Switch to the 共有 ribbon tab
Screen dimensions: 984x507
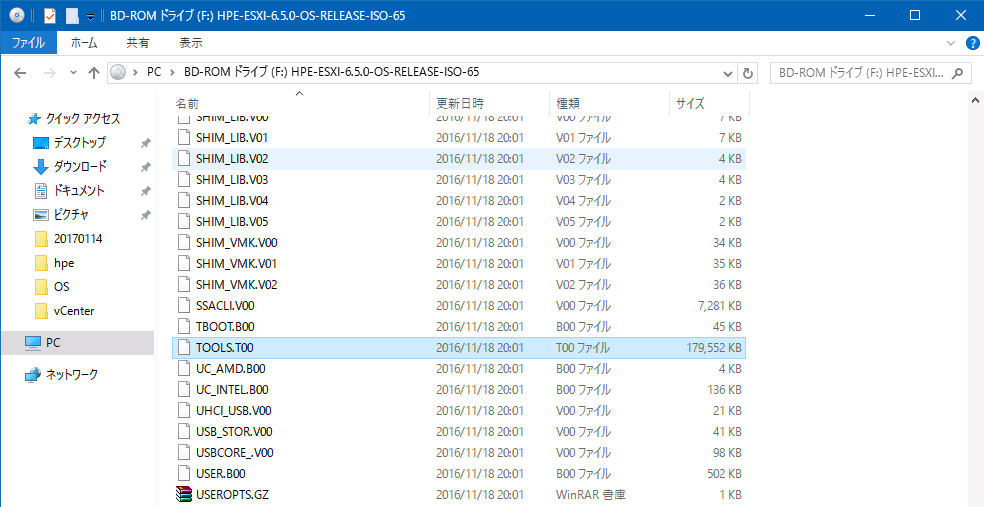coord(137,43)
